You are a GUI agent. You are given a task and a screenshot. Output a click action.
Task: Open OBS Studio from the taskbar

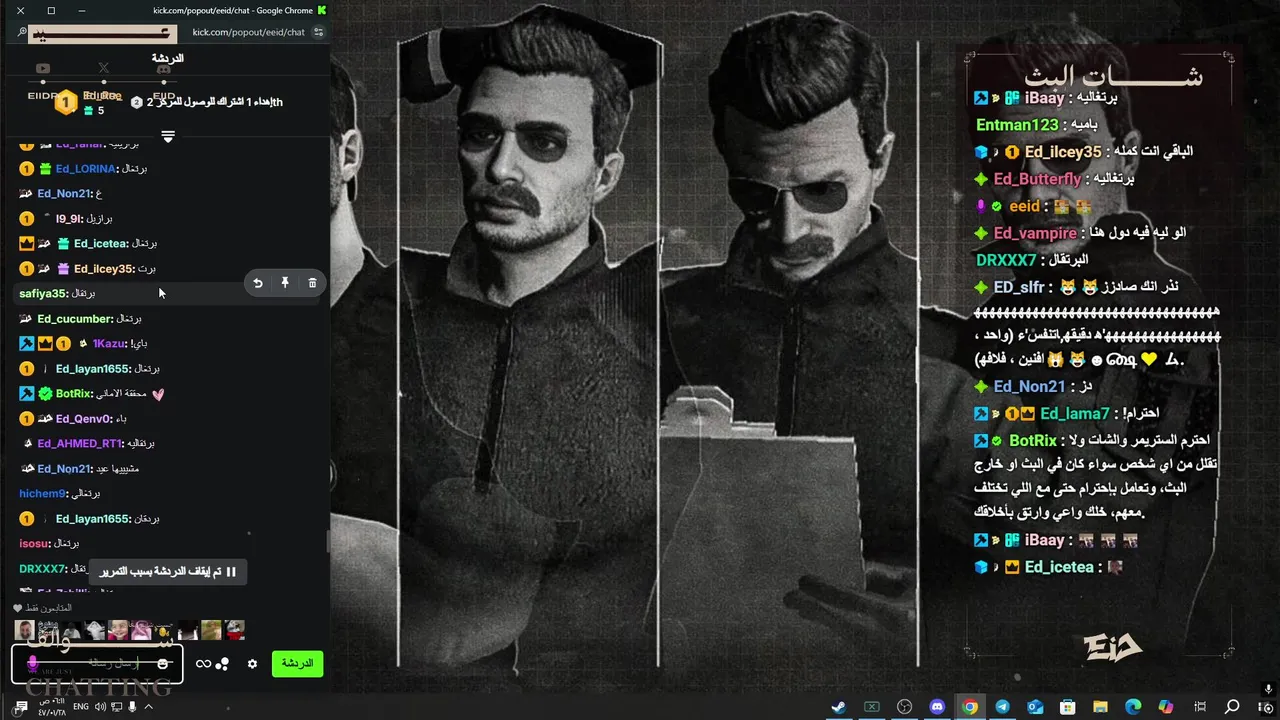pyautogui.click(x=904, y=706)
